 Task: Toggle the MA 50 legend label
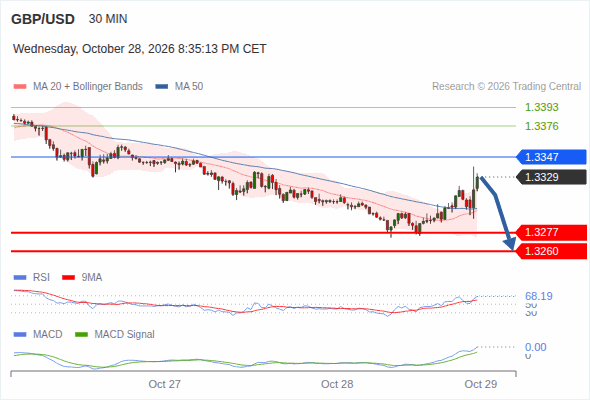[189, 87]
